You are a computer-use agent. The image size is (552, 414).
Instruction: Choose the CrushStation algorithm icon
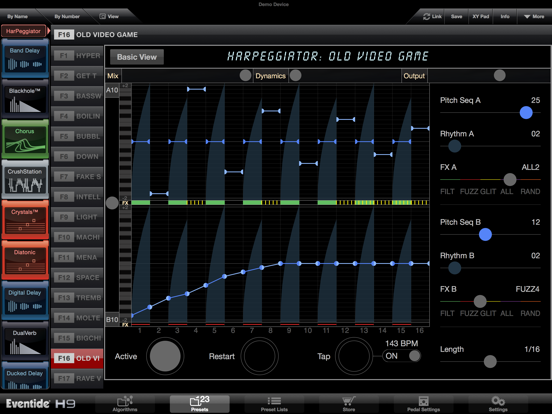pos(25,180)
